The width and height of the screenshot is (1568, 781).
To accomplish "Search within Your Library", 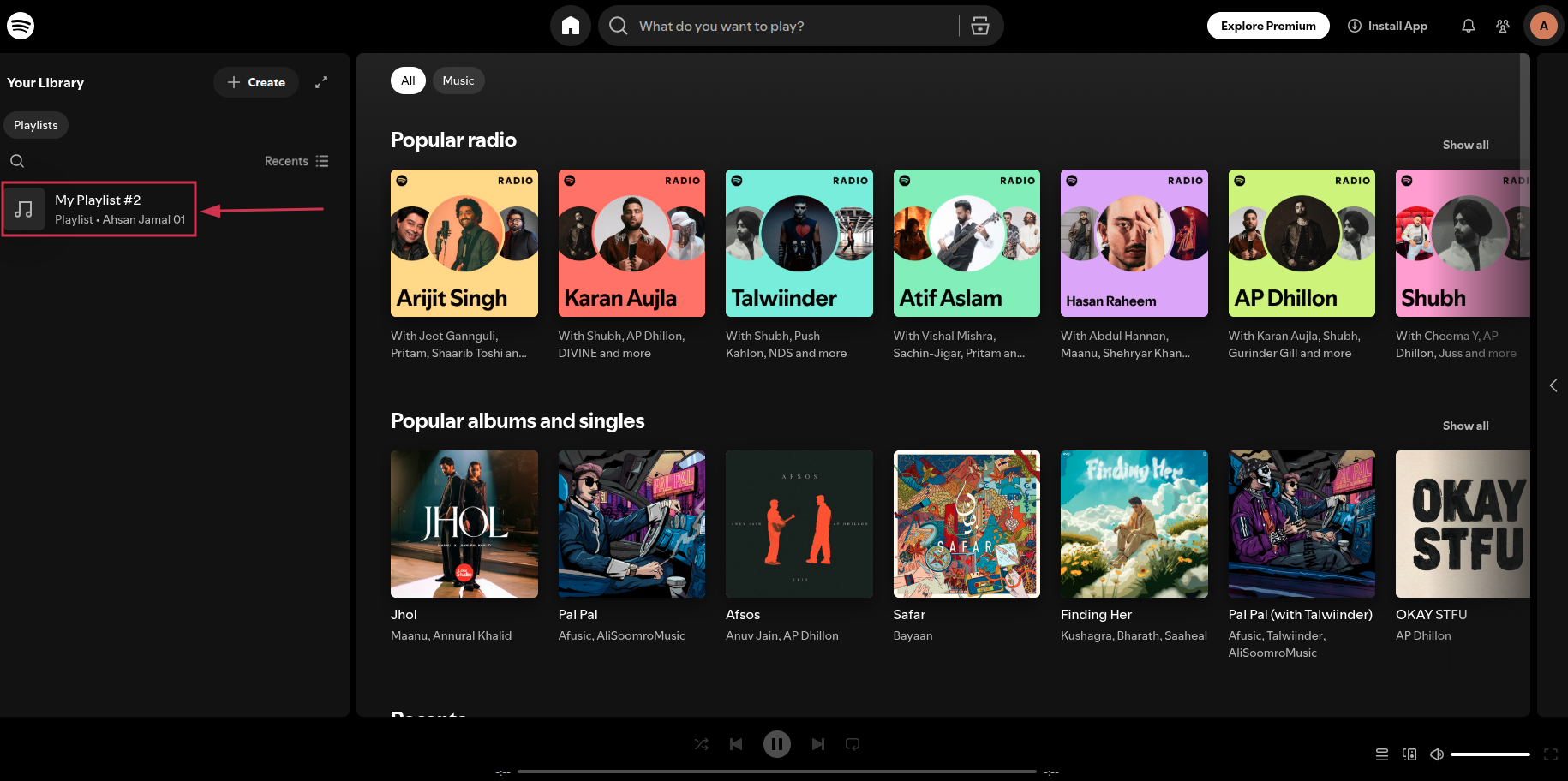I will pyautogui.click(x=17, y=161).
